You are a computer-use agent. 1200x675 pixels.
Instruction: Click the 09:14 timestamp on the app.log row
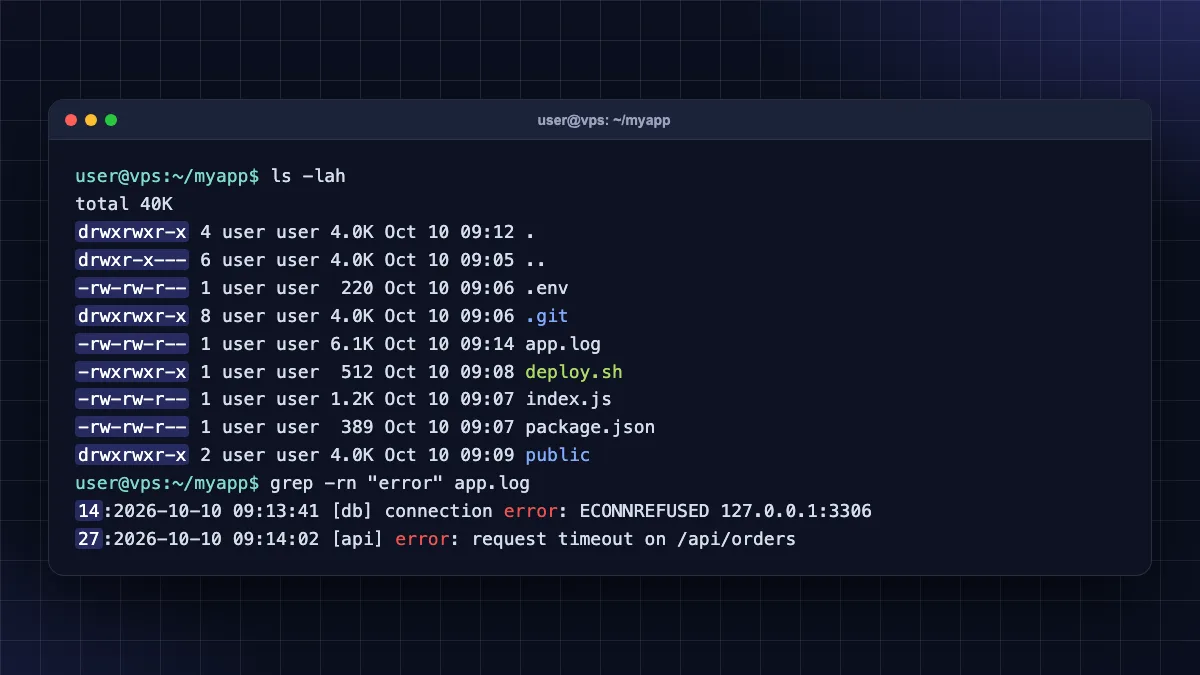[x=487, y=344]
